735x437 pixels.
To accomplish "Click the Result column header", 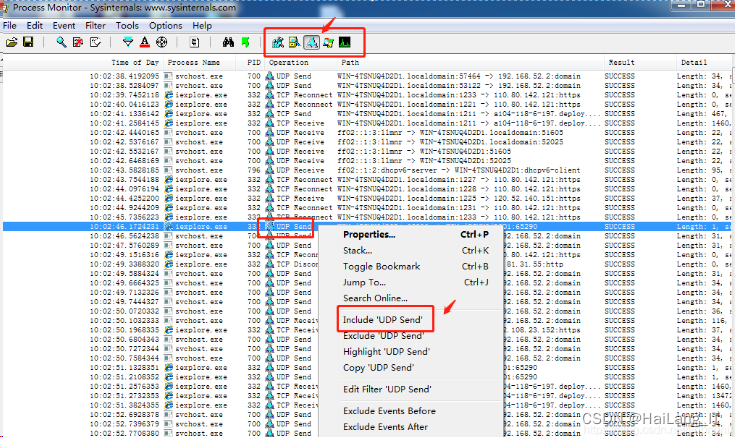I will click(621, 62).
